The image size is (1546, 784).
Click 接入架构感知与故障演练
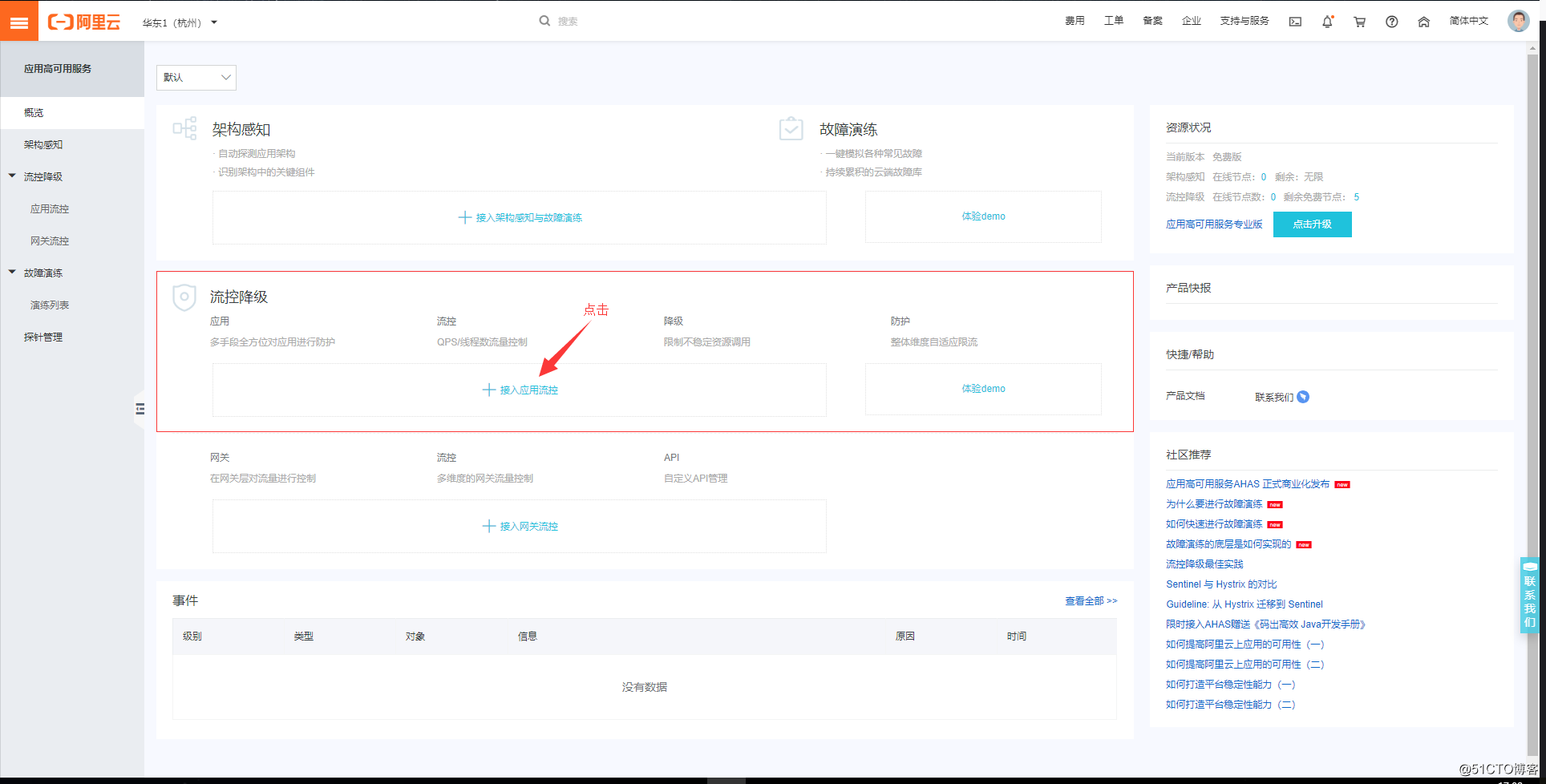(520, 217)
